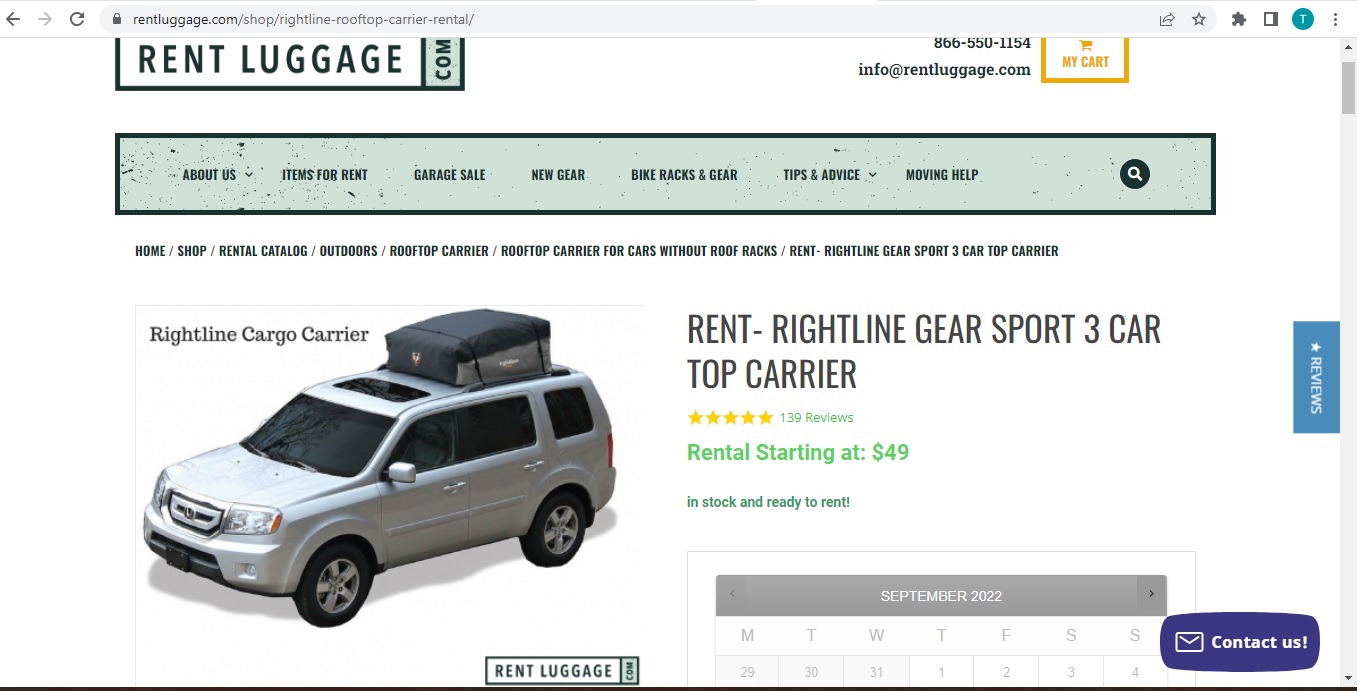Open the share page icon in address bar
This screenshot has height=691, width=1364.
1167,19
